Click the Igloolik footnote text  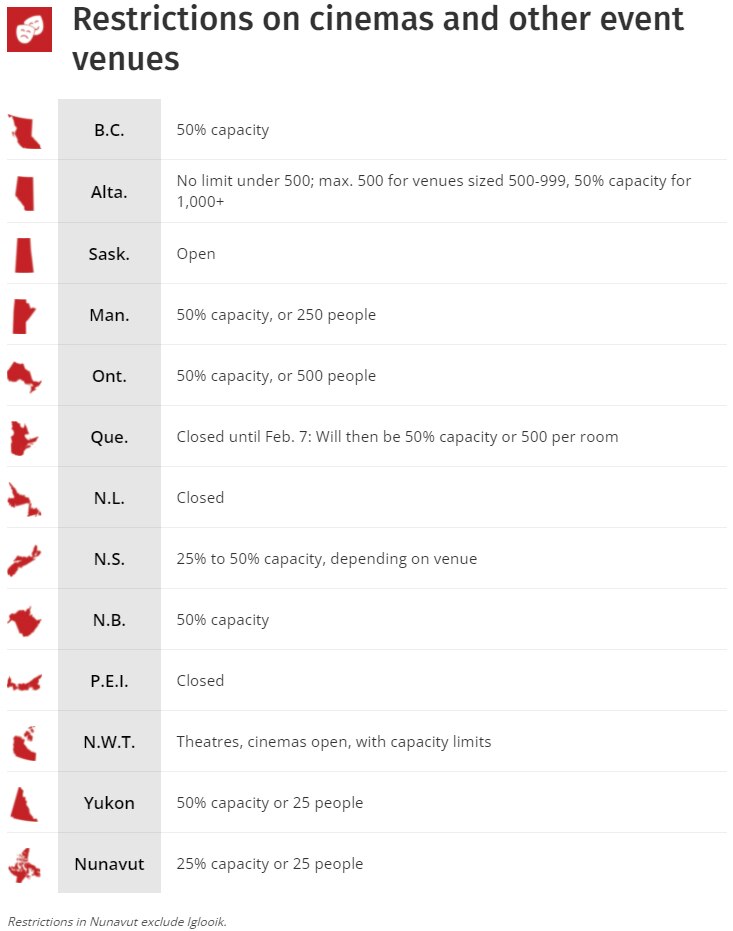[117, 921]
